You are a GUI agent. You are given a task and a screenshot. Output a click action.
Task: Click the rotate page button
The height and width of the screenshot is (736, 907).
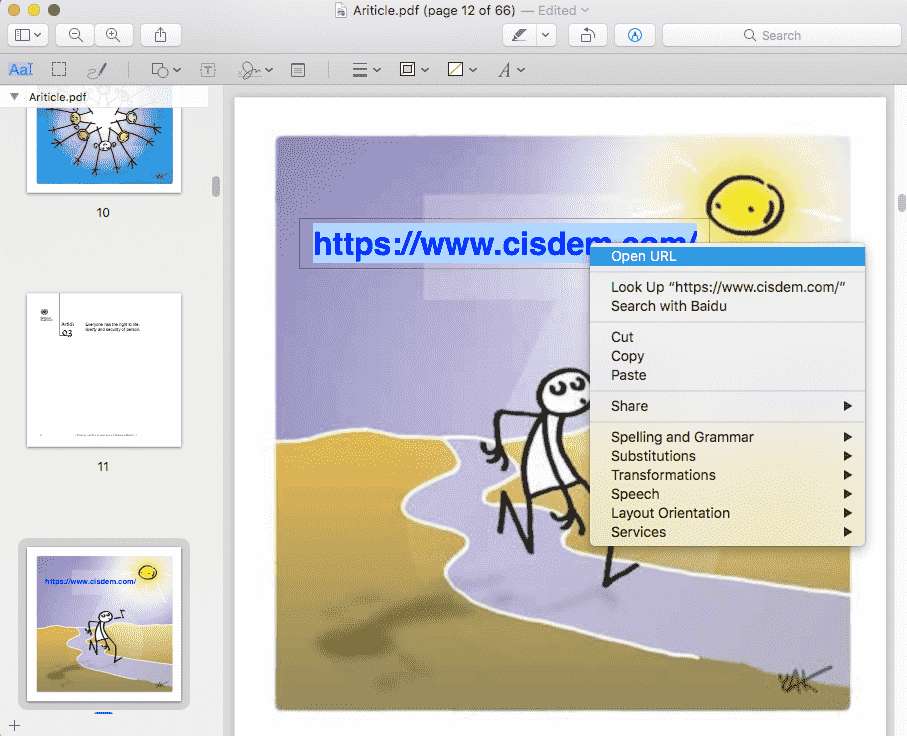[x=588, y=35]
